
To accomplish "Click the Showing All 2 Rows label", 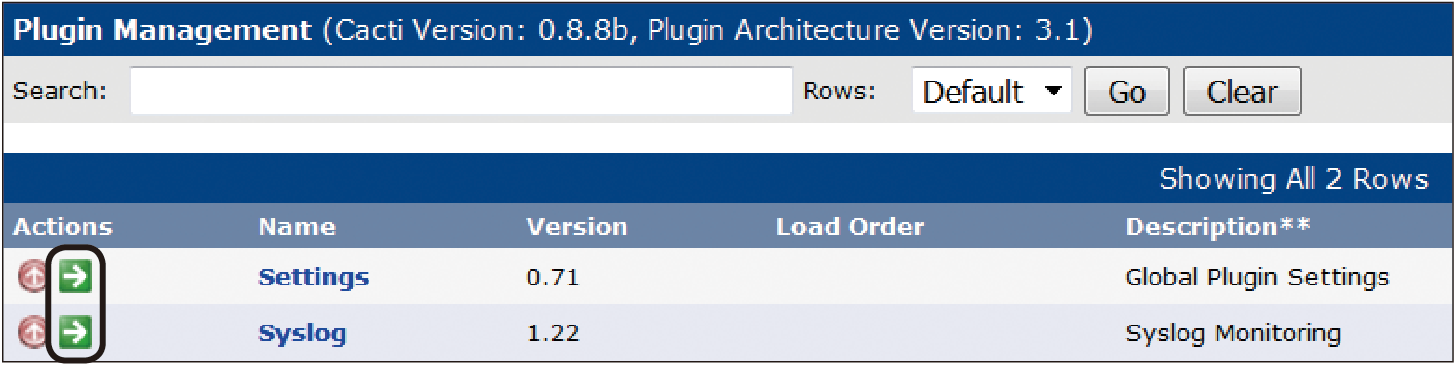I will click(x=1294, y=179).
